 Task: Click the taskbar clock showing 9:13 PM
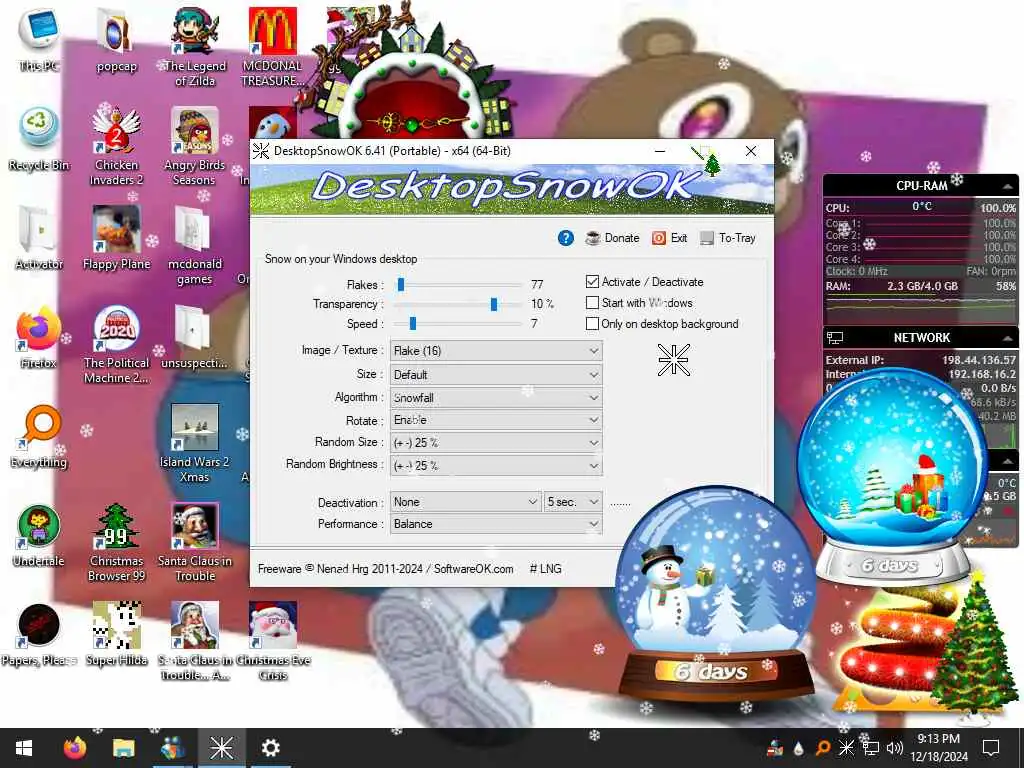pos(939,748)
